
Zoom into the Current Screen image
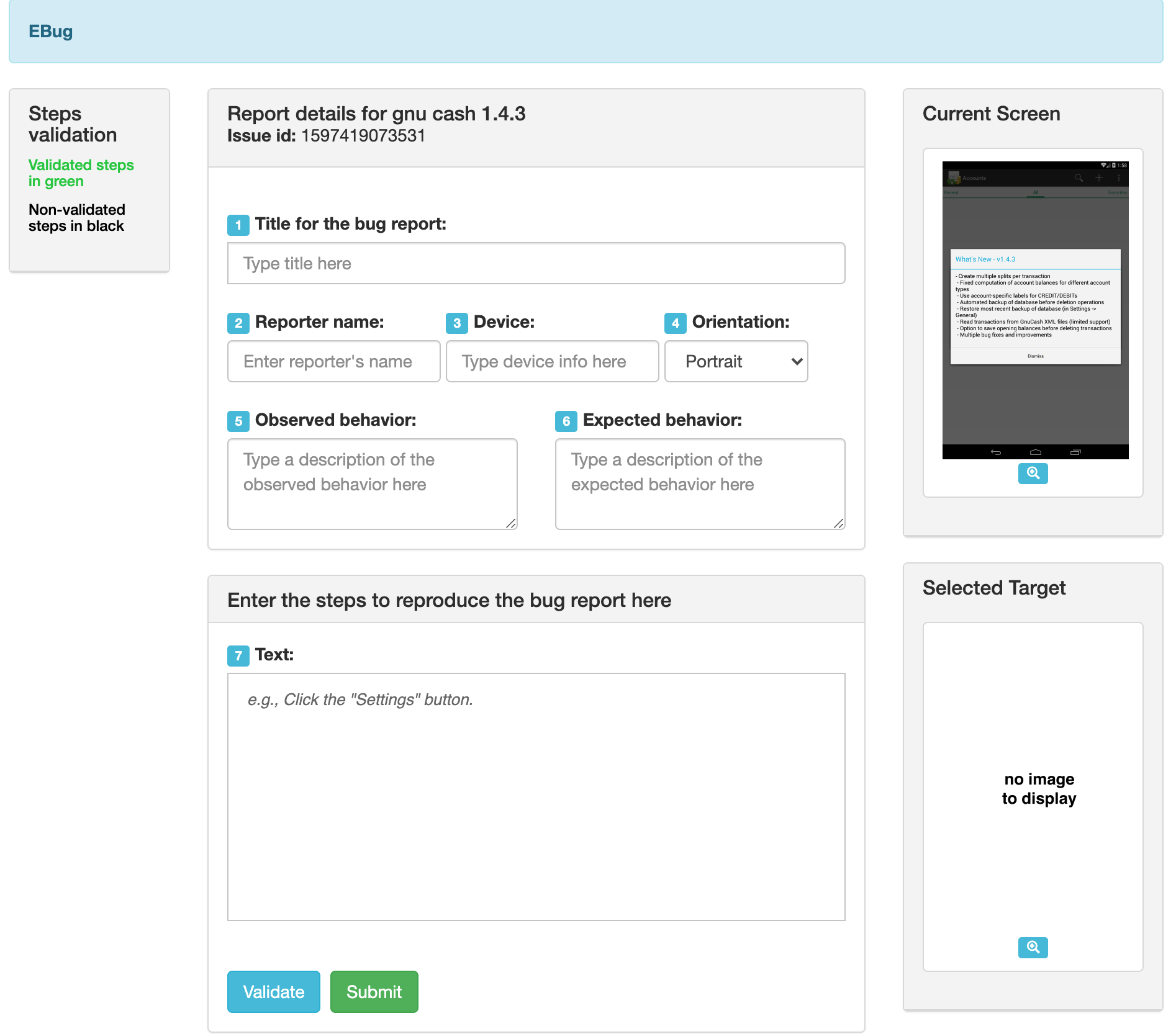point(1033,474)
